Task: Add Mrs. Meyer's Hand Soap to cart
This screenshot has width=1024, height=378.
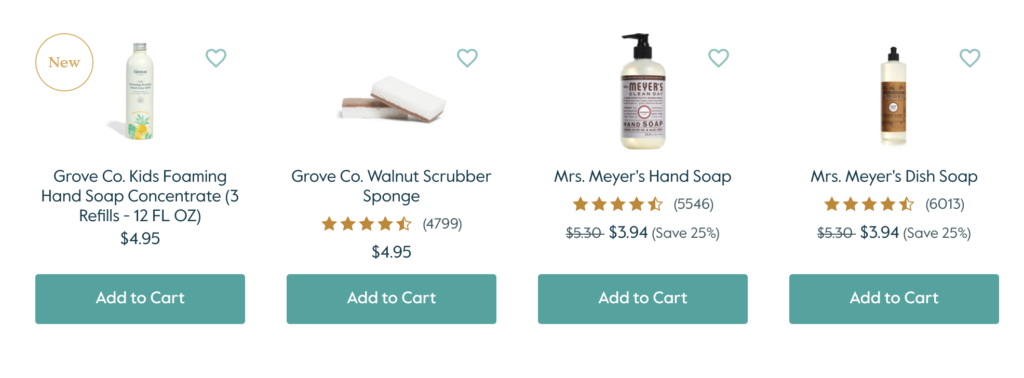Action: click(x=643, y=298)
